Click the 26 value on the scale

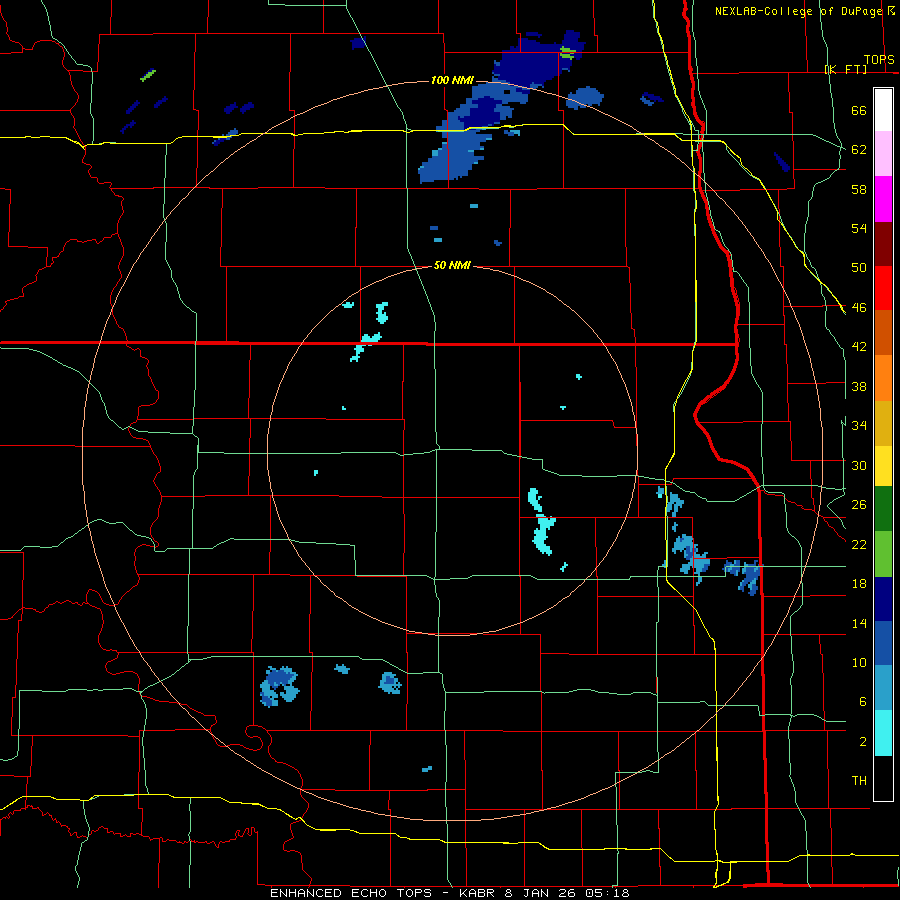pyautogui.click(x=859, y=505)
